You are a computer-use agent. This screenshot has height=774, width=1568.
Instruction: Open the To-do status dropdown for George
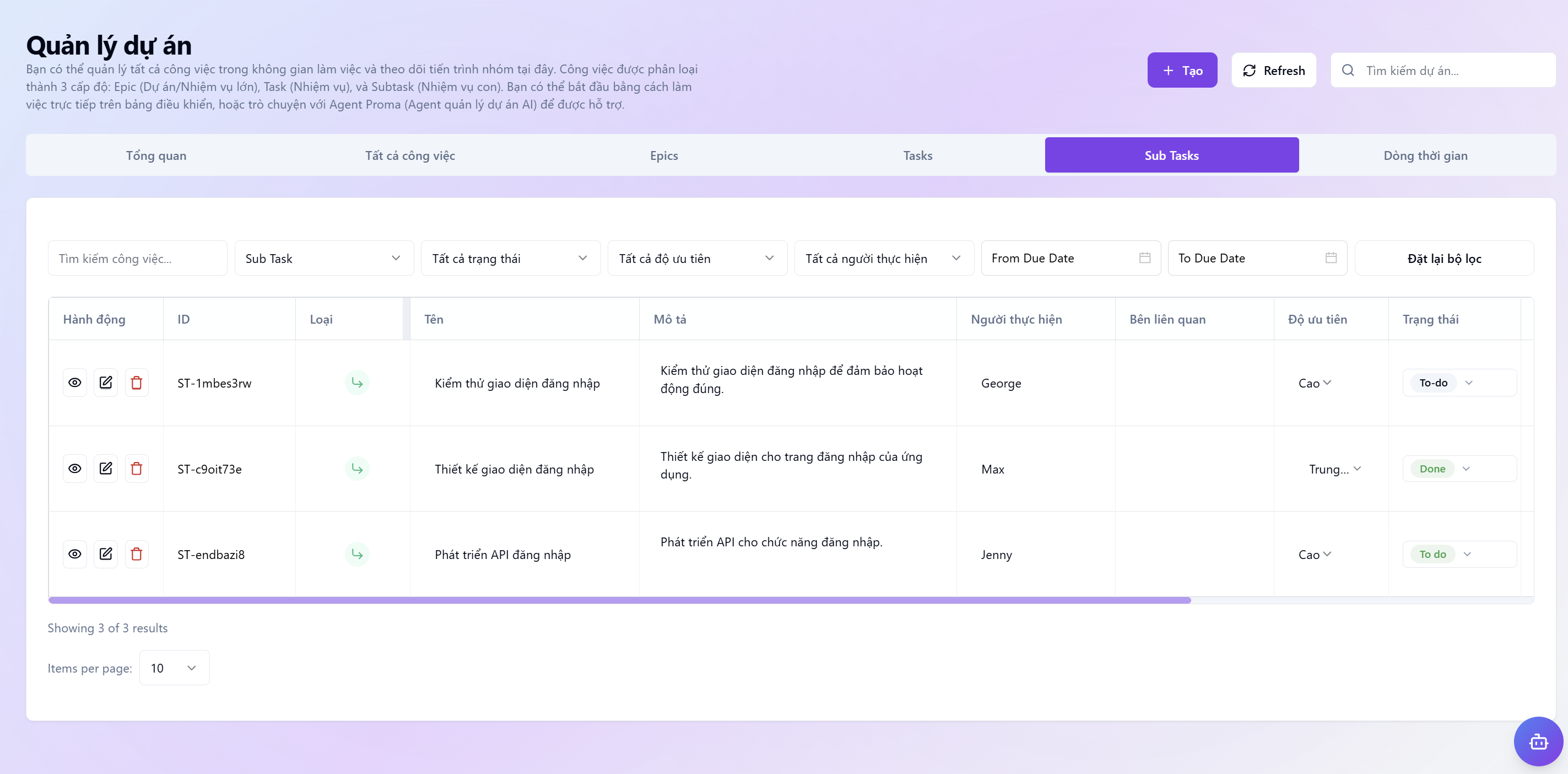tap(1459, 383)
